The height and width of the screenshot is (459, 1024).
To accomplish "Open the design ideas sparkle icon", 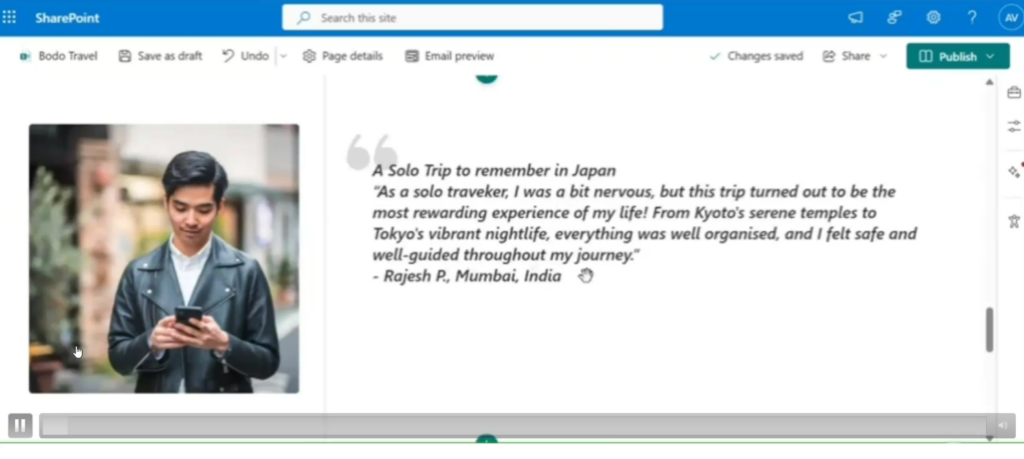I will click(1014, 172).
